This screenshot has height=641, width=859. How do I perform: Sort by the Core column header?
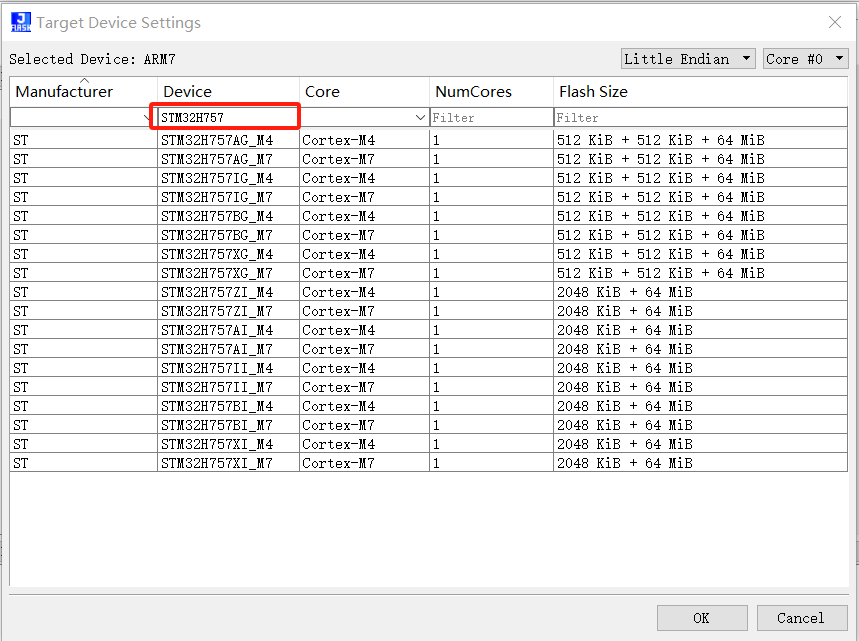tap(364, 91)
